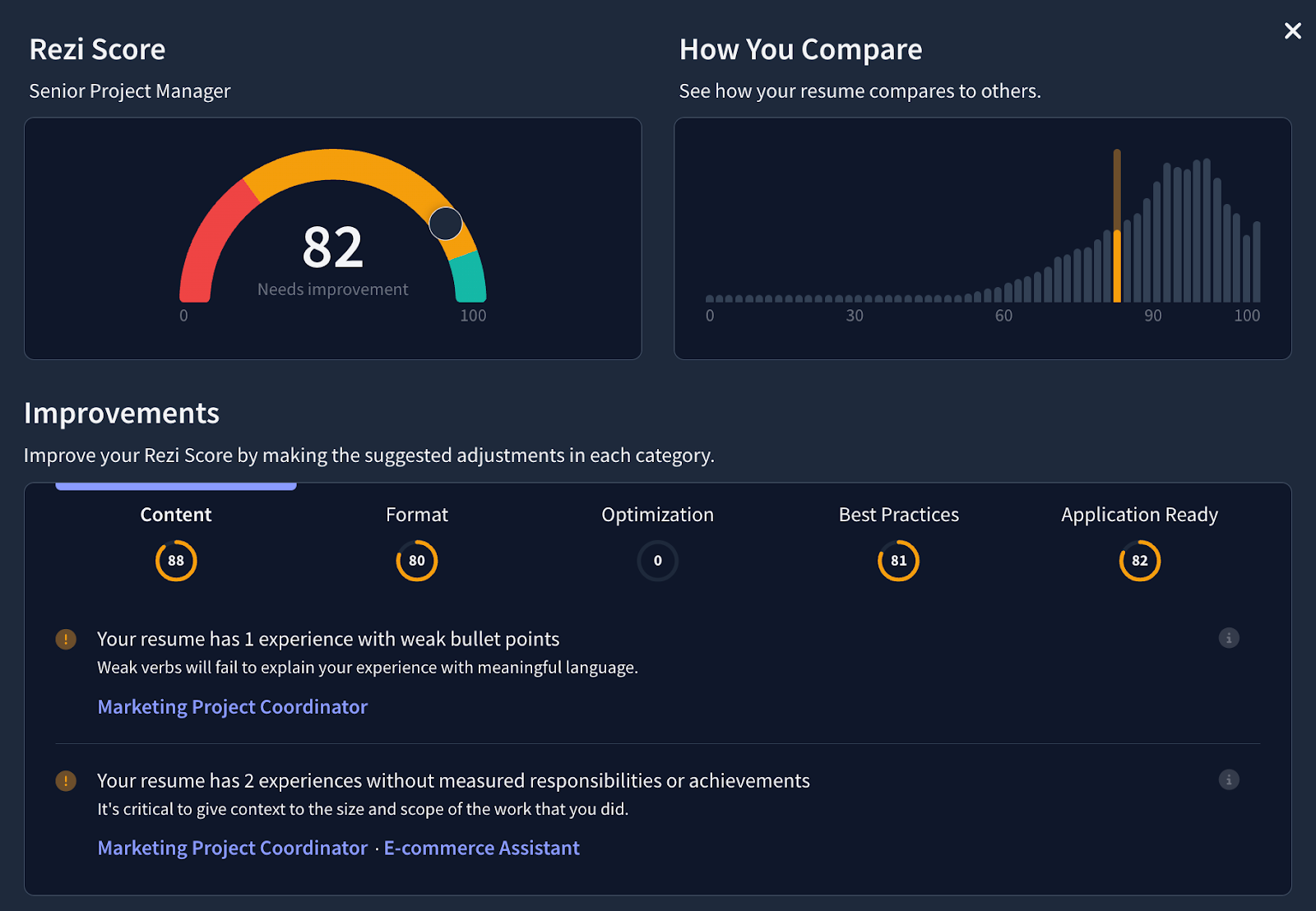Click the 'Rezi Score' heading
The image size is (1316, 911).
pyautogui.click(x=98, y=49)
